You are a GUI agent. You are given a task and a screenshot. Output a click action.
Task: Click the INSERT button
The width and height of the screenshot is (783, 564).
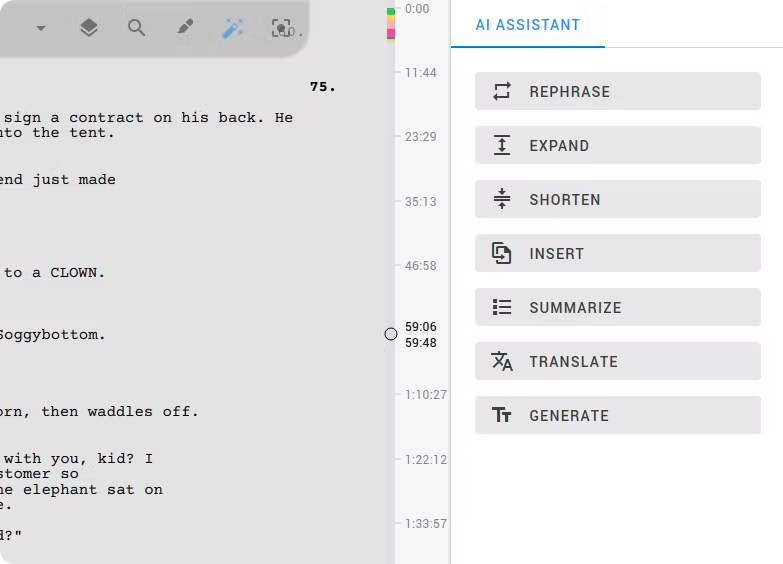[x=618, y=253]
